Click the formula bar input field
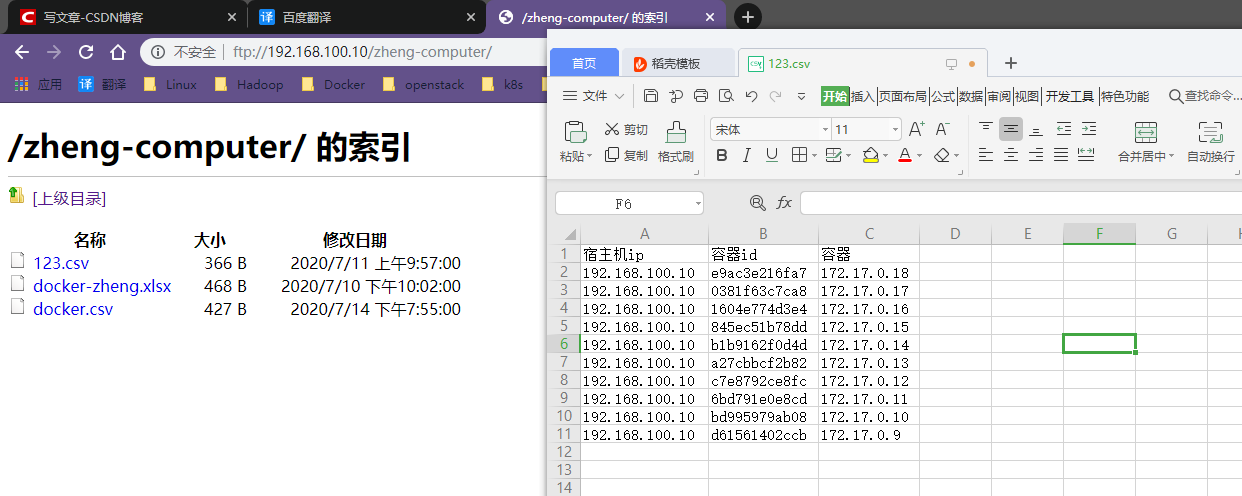Viewport: 1242px width, 496px height. click(x=1020, y=203)
